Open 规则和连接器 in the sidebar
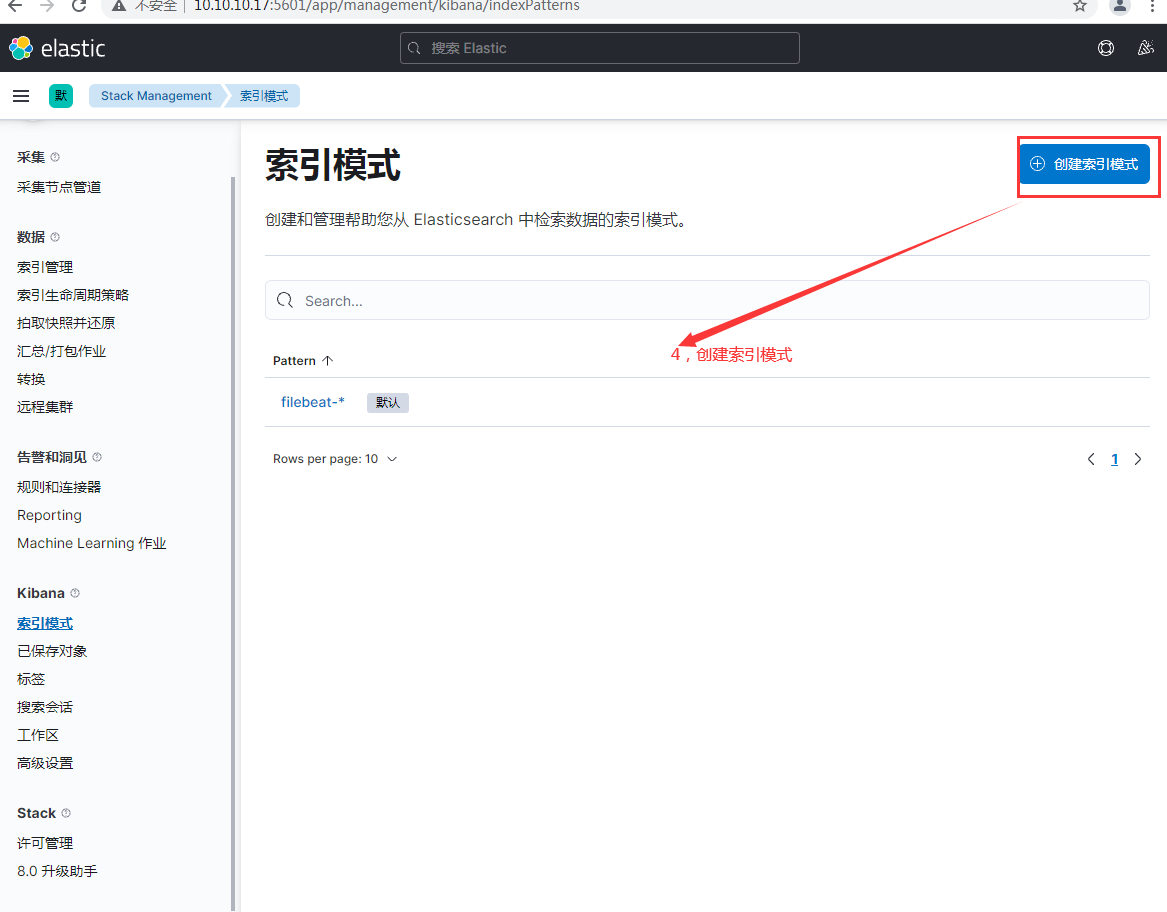Viewport: 1167px width, 912px height. click(x=59, y=488)
